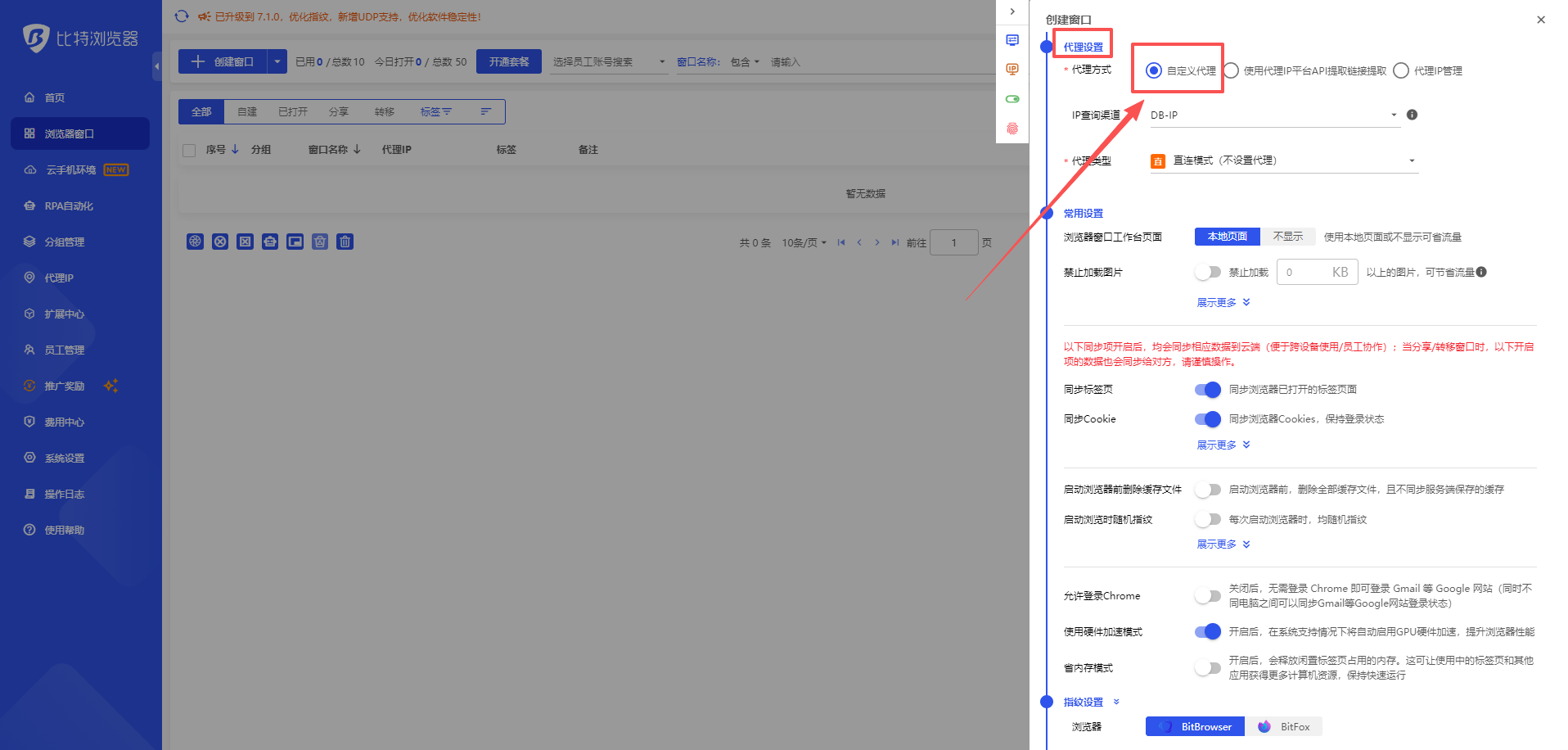This screenshot has height=750, width=1568.
Task: Enable the 禁止加载图片 toggle
Action: (1208, 272)
